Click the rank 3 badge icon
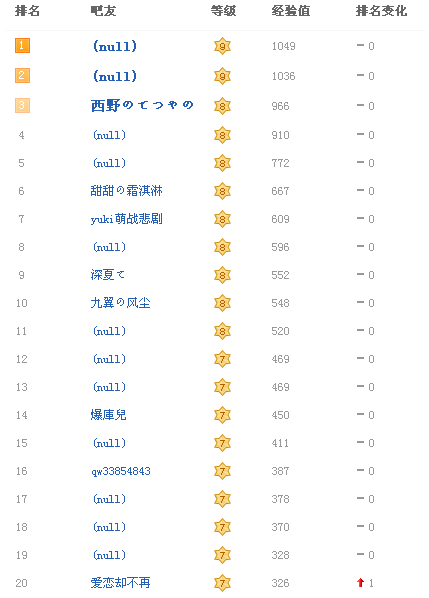429x598 pixels. (x=22, y=105)
